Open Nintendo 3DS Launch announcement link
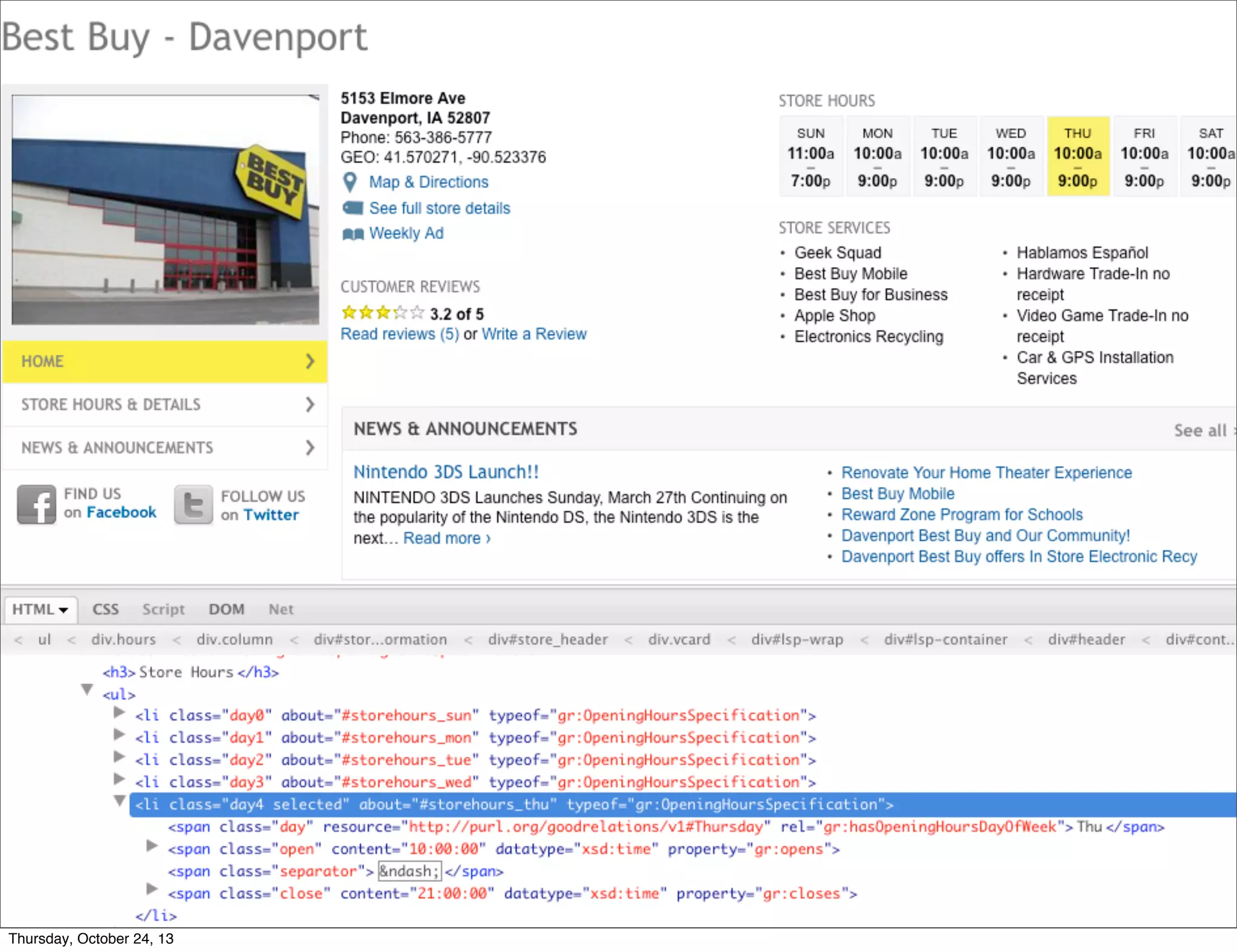 (x=446, y=472)
